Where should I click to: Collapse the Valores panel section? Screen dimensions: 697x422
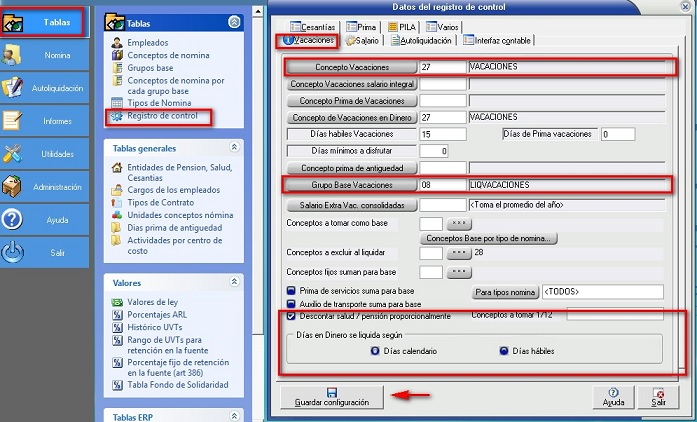click(234, 283)
